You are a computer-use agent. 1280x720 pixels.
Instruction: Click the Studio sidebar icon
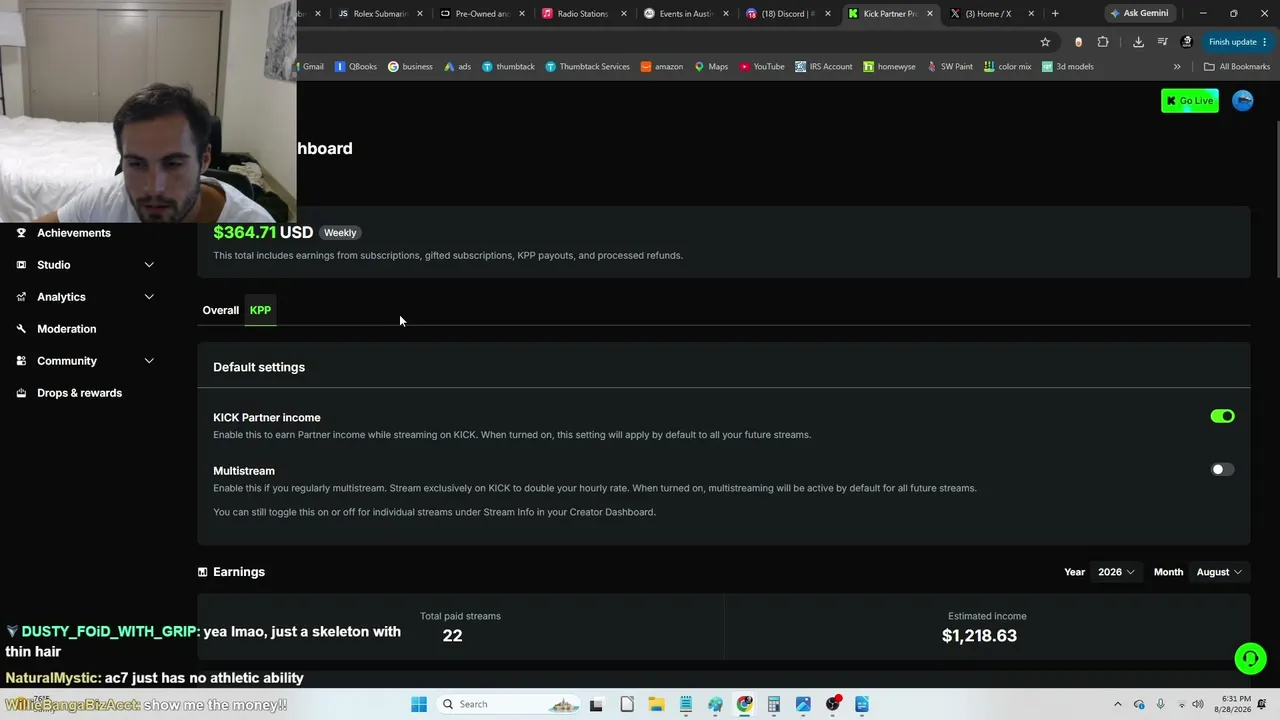(21, 265)
